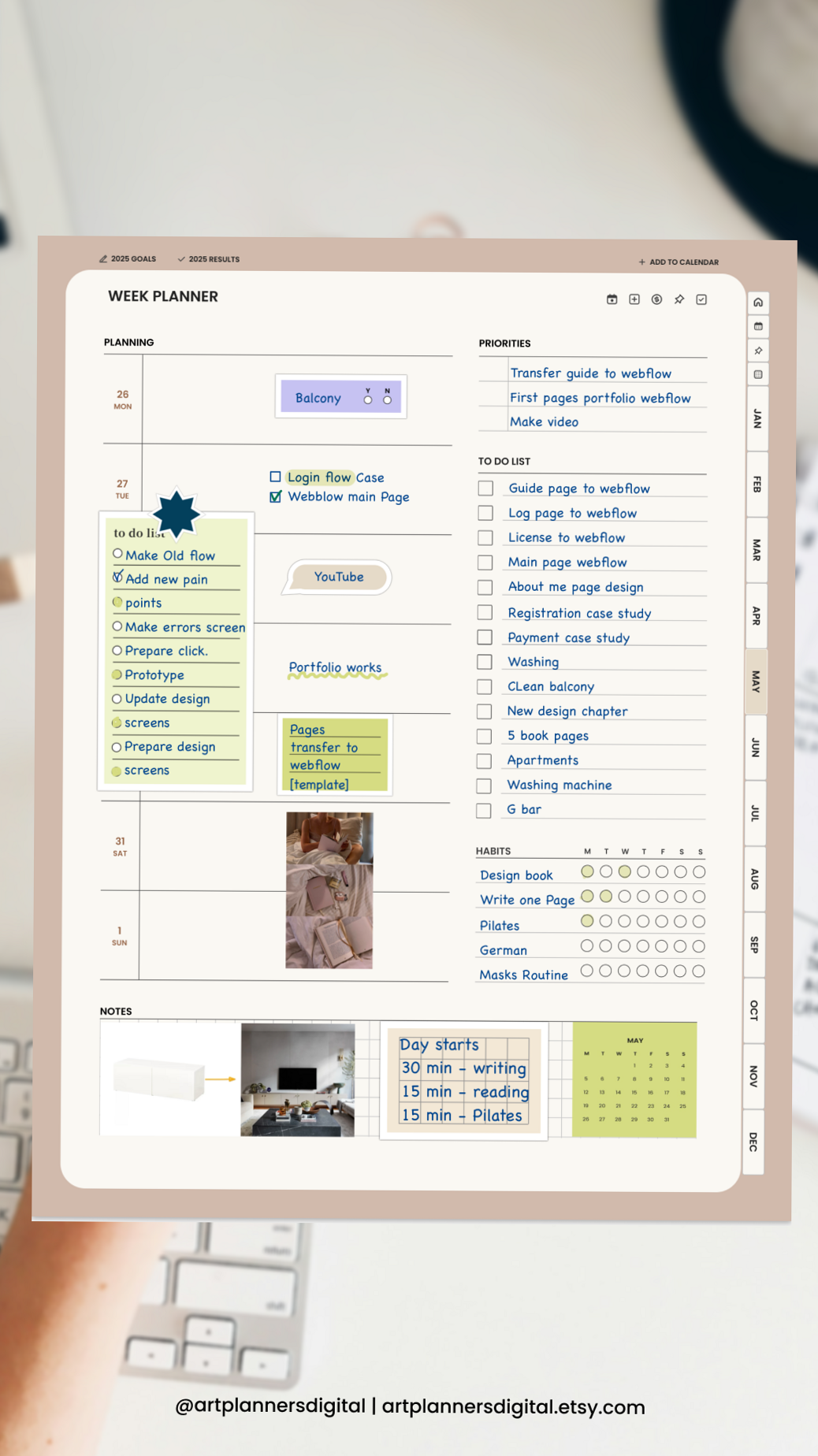The image size is (818, 1456).
Task: Switch to the FEB month tab
Action: click(757, 484)
